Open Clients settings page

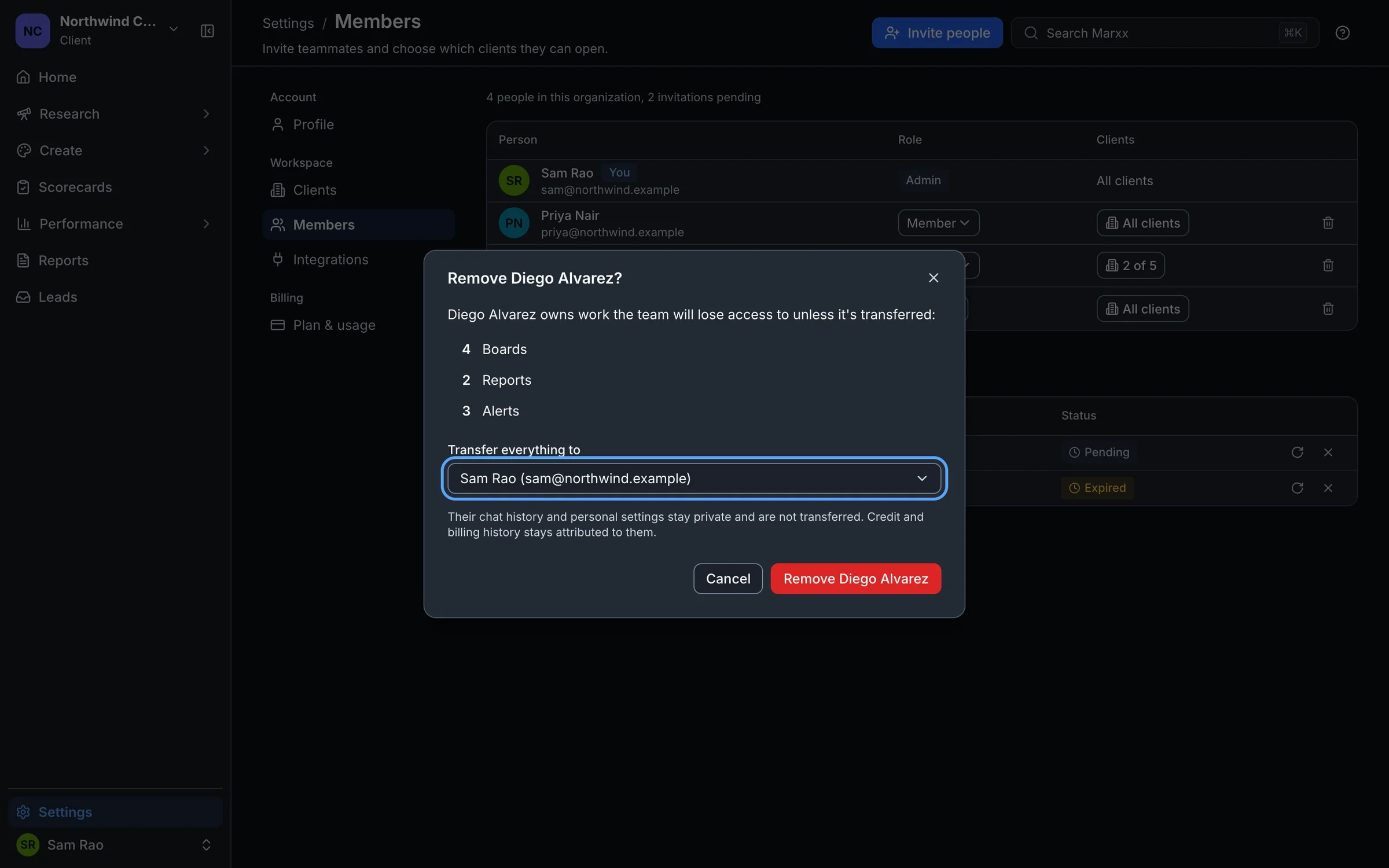click(x=358, y=190)
